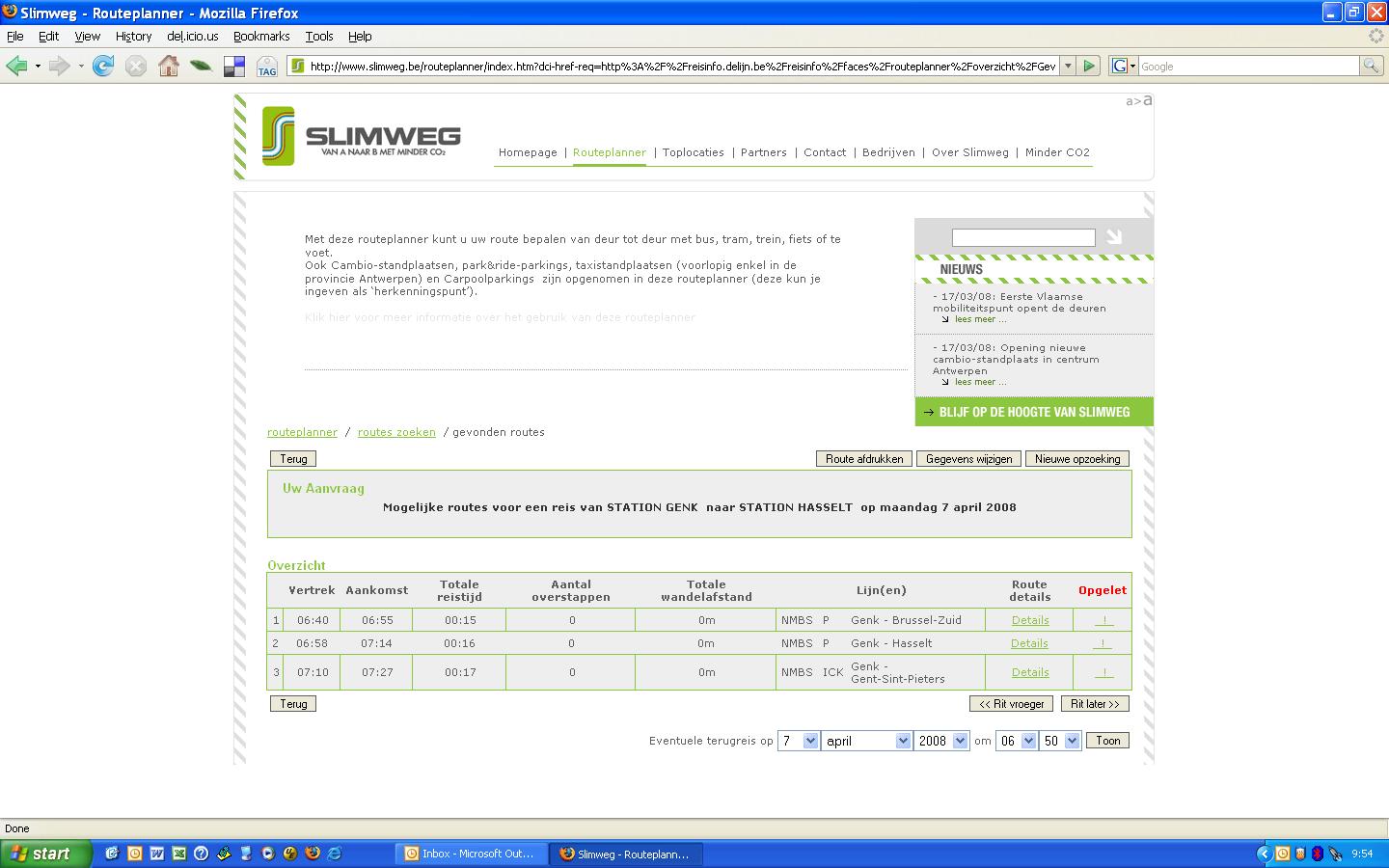Click the Outlook tray icon

click(1282, 854)
